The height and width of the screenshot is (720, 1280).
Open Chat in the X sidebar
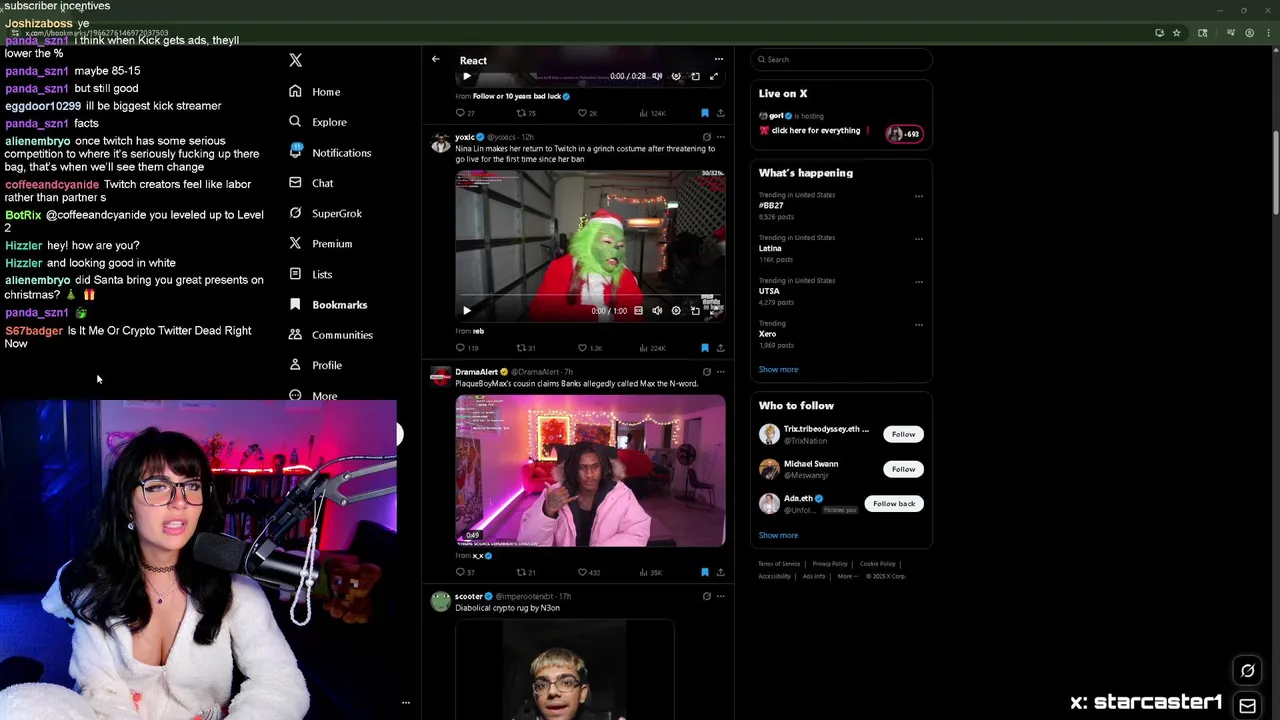pos(310,183)
